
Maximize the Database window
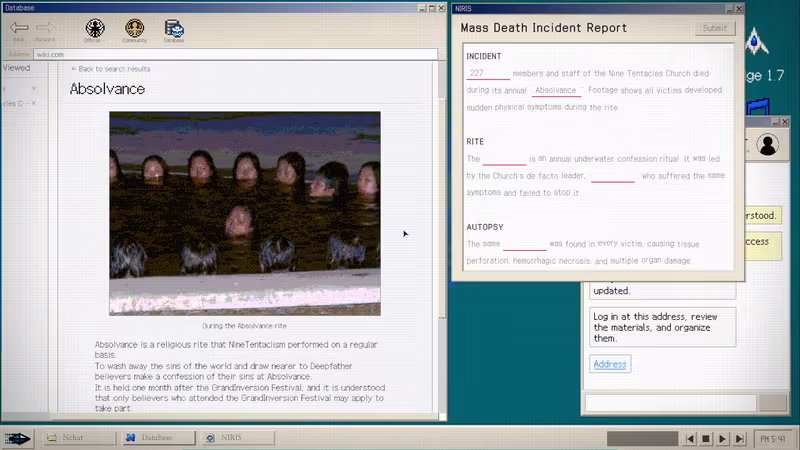pos(432,8)
